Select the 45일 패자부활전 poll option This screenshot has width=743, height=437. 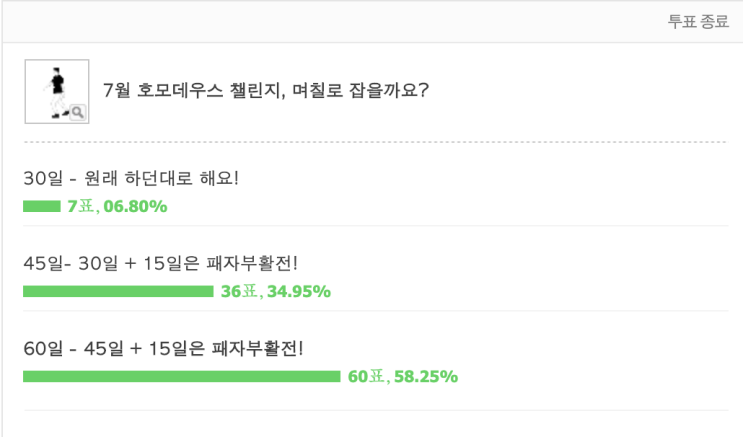pyautogui.click(x=160, y=264)
